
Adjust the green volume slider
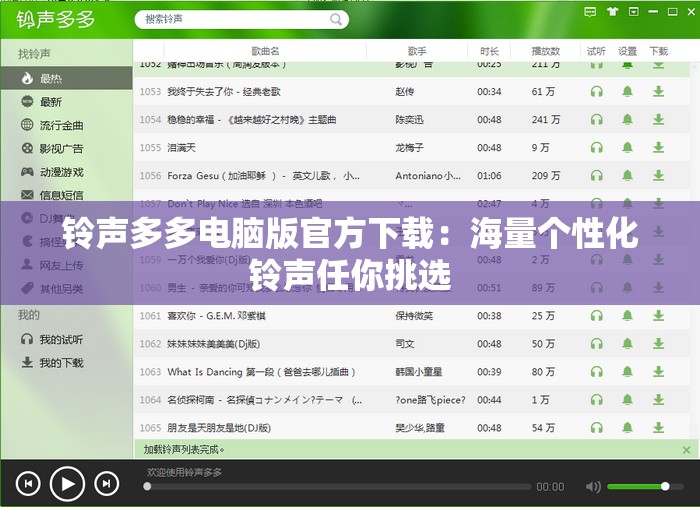pos(646,486)
